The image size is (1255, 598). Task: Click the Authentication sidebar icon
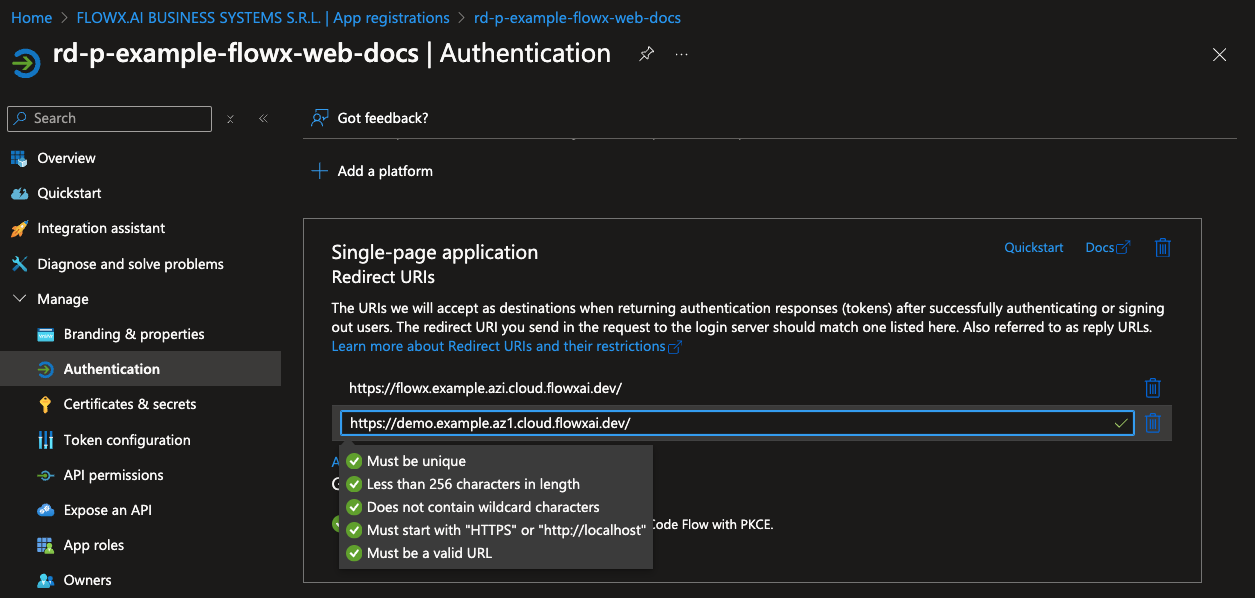[x=45, y=369]
